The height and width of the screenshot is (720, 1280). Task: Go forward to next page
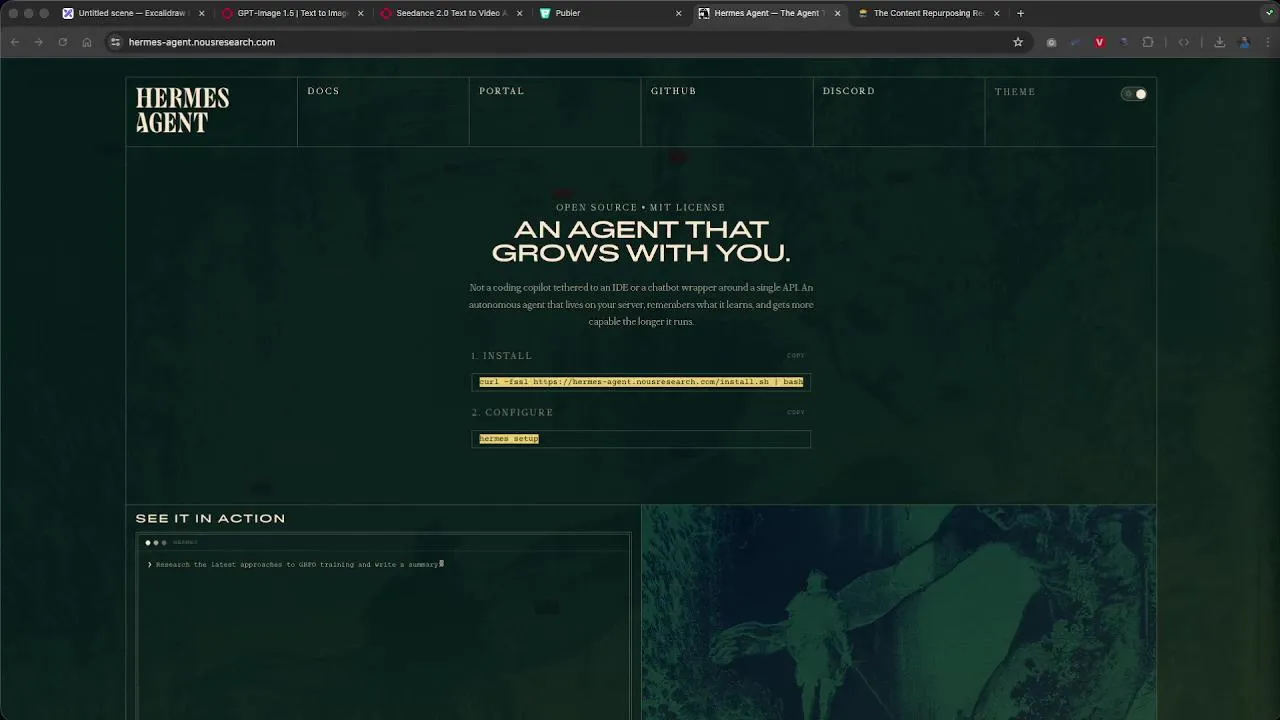coord(38,42)
